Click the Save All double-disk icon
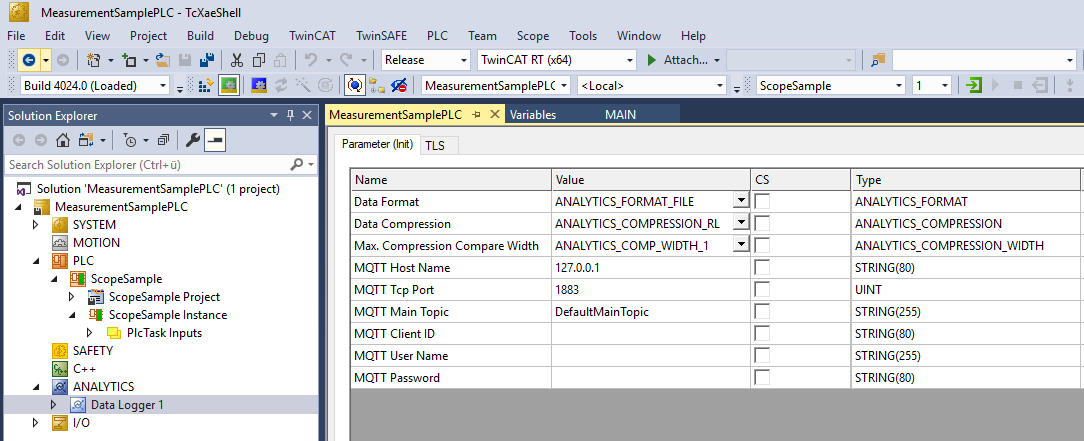This screenshot has height=441, width=1084. [206, 60]
